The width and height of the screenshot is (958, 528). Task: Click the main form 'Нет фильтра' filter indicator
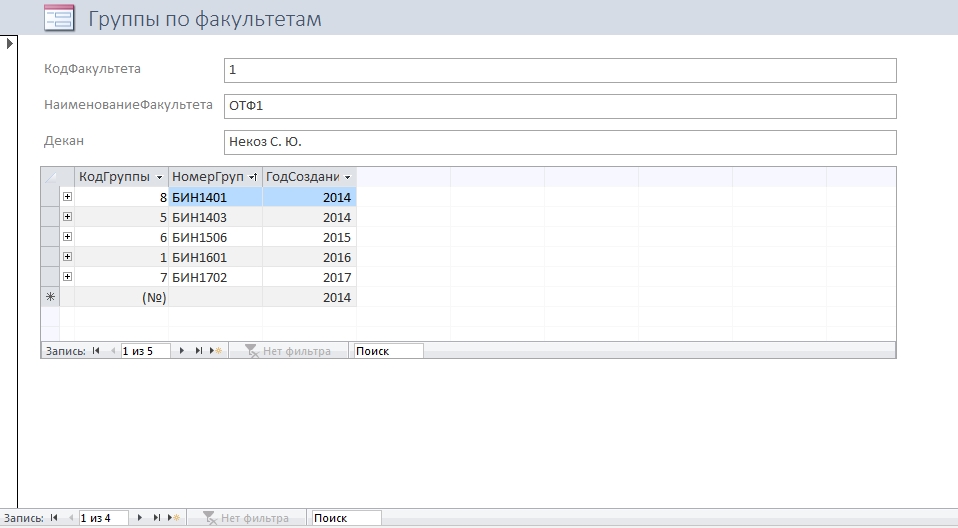pos(246,518)
